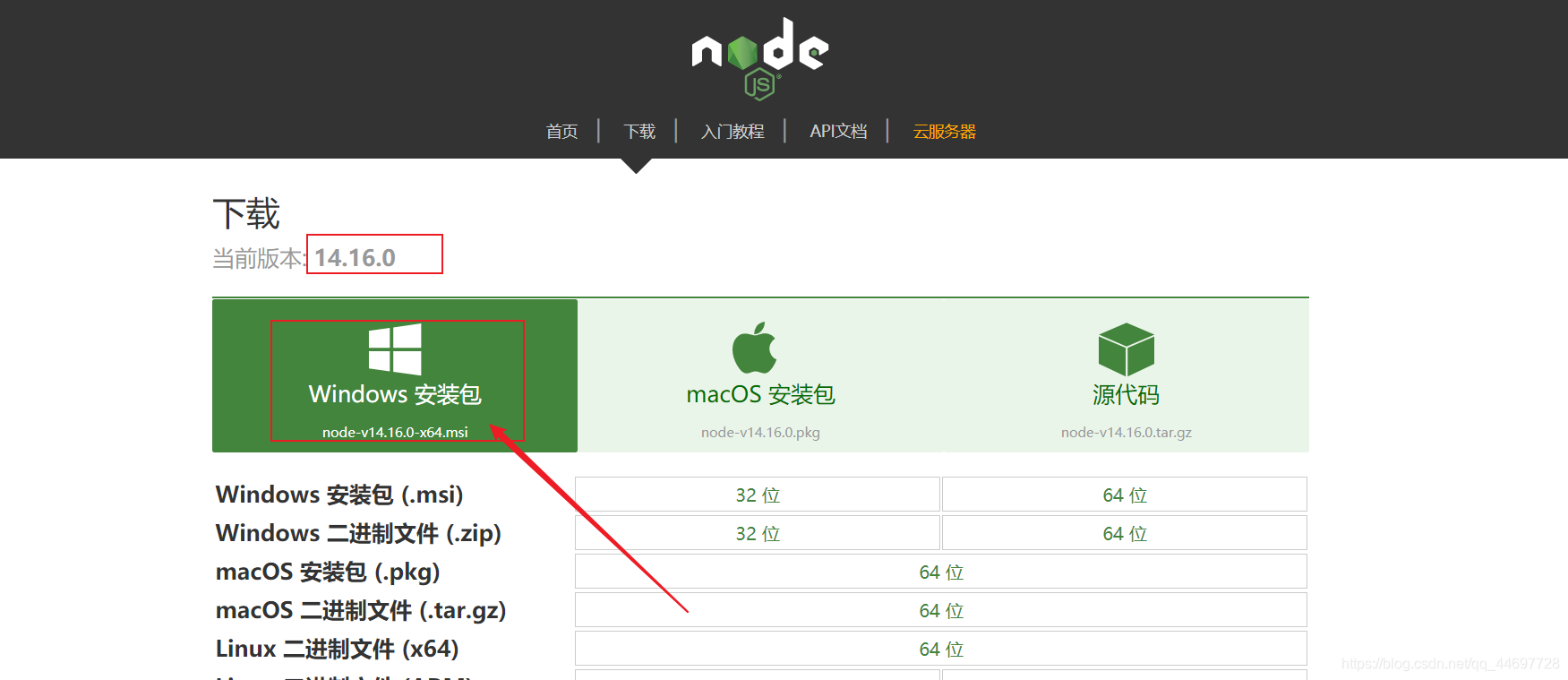
Task: Click the Windows logo icon
Action: tap(395, 349)
